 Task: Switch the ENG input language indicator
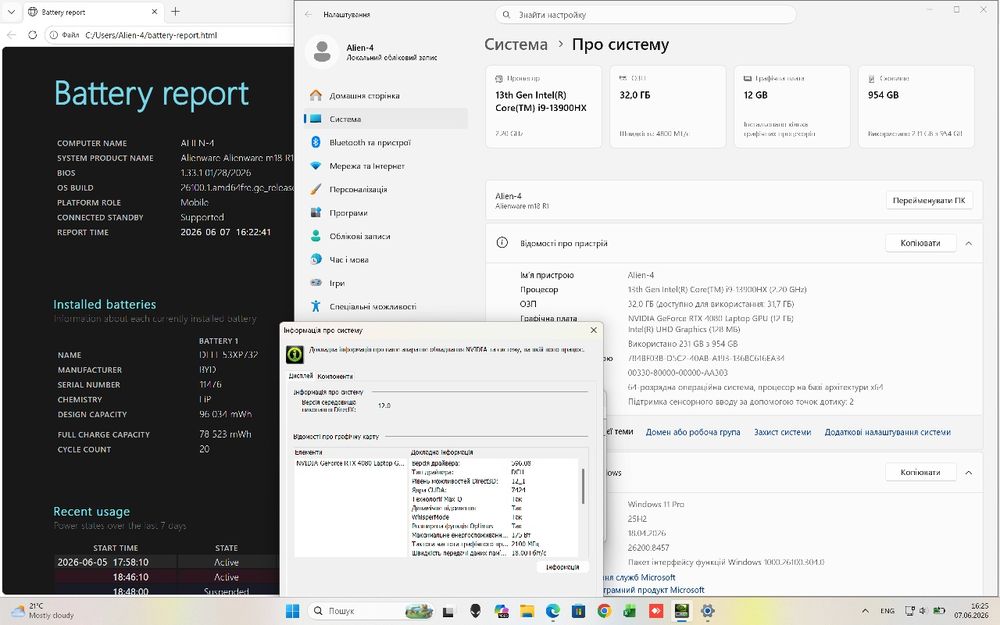tap(887, 611)
